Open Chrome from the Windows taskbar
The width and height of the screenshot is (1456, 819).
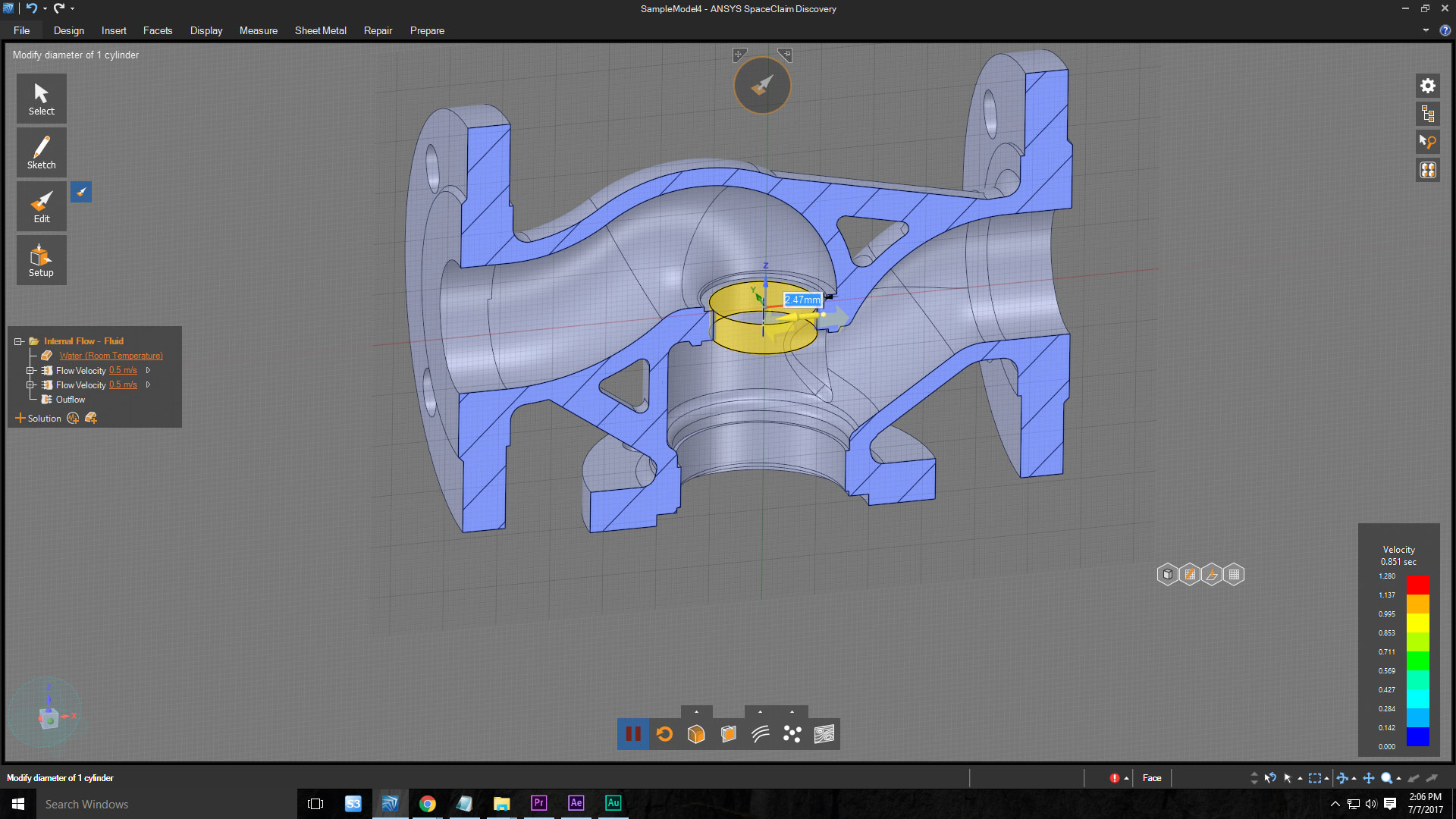tap(428, 804)
